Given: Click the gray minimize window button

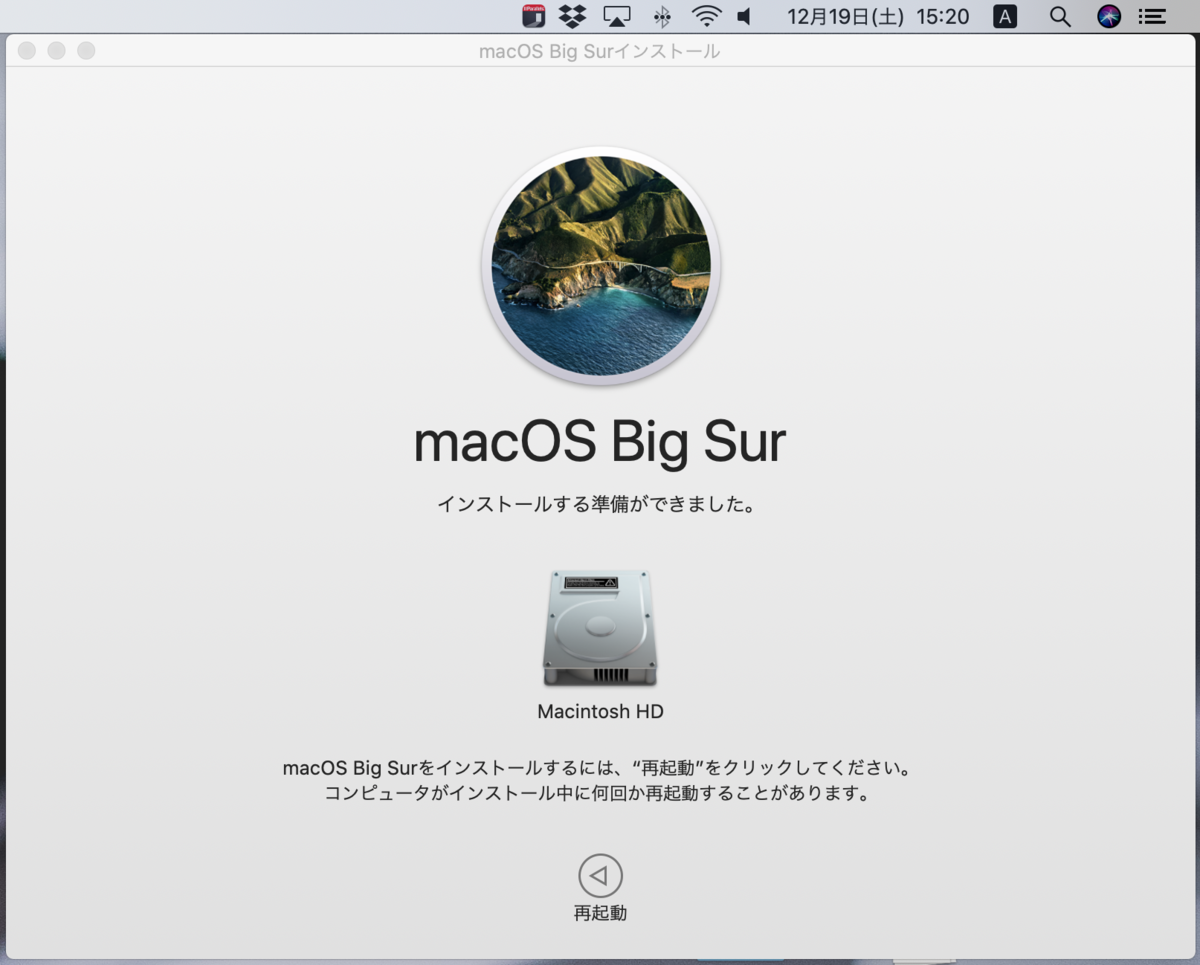Looking at the screenshot, I should point(57,51).
